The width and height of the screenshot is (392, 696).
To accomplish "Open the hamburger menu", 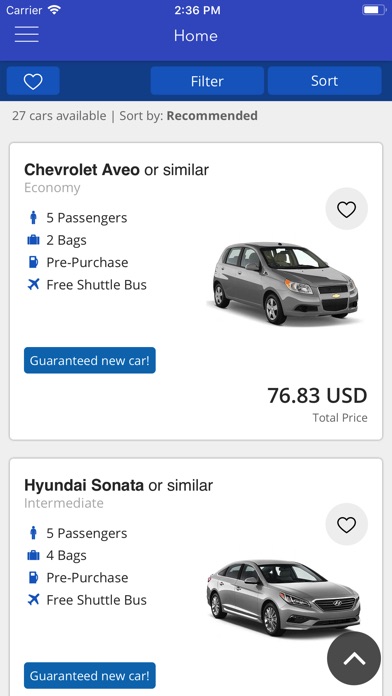I will click(27, 35).
